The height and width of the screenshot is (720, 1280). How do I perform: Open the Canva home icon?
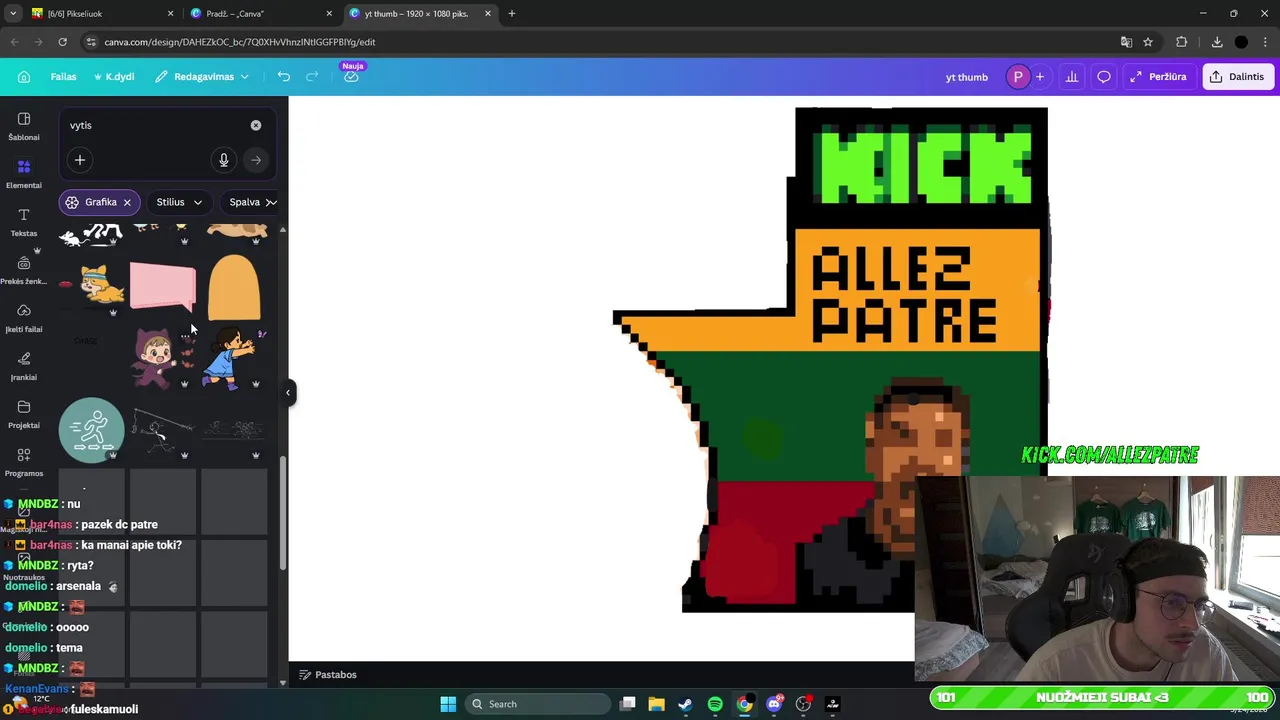24,77
